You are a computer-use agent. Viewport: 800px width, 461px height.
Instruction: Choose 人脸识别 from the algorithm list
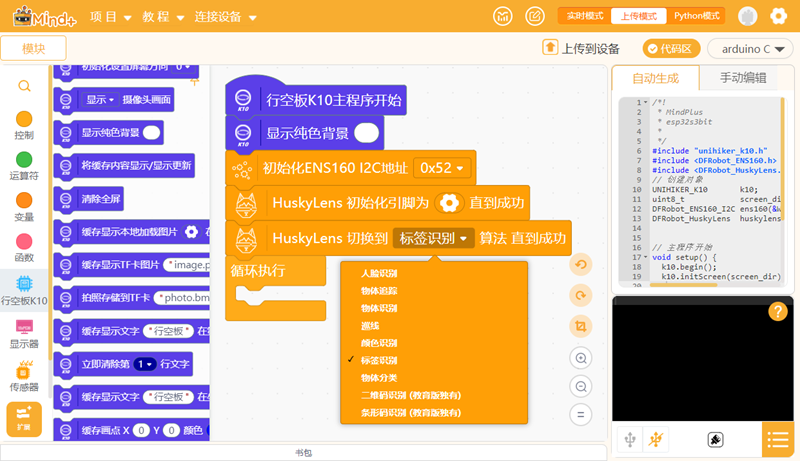(x=379, y=273)
